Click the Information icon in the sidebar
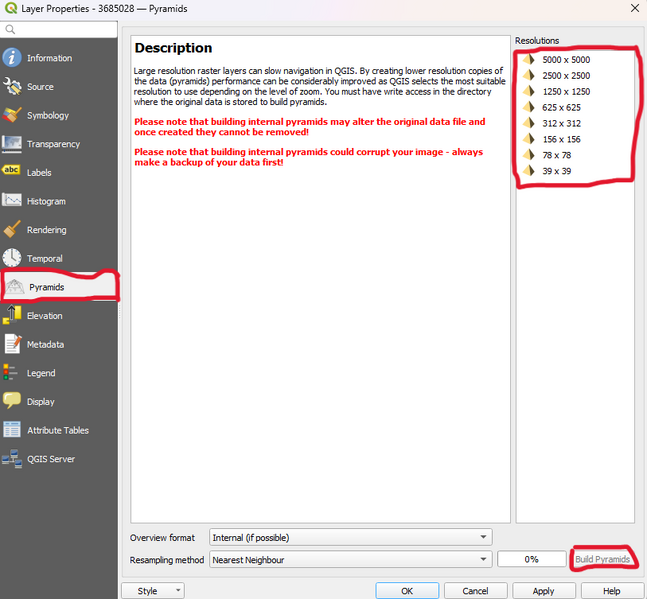The image size is (647, 599). [12, 58]
